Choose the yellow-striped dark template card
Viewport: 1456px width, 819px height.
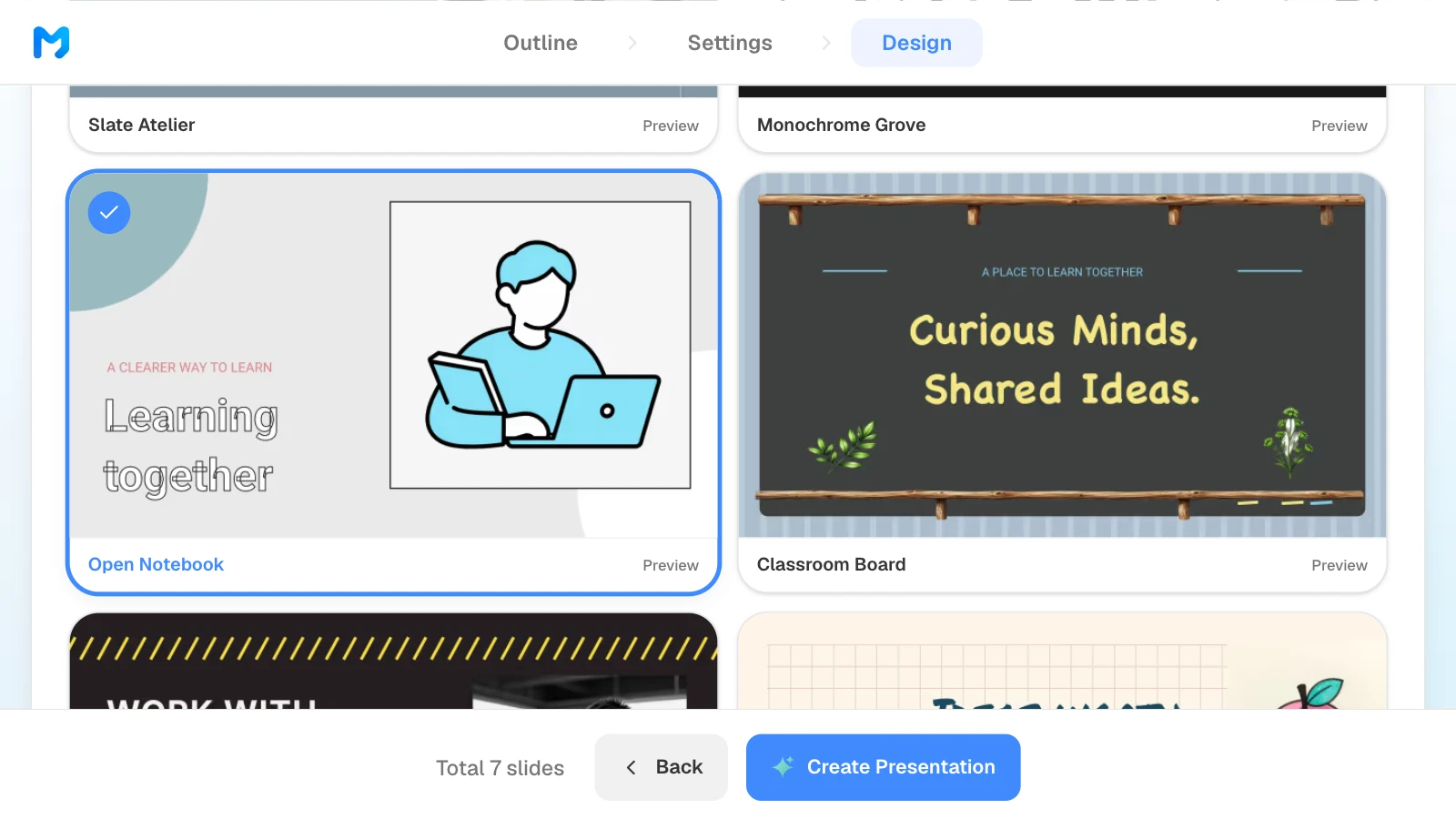tap(393, 661)
